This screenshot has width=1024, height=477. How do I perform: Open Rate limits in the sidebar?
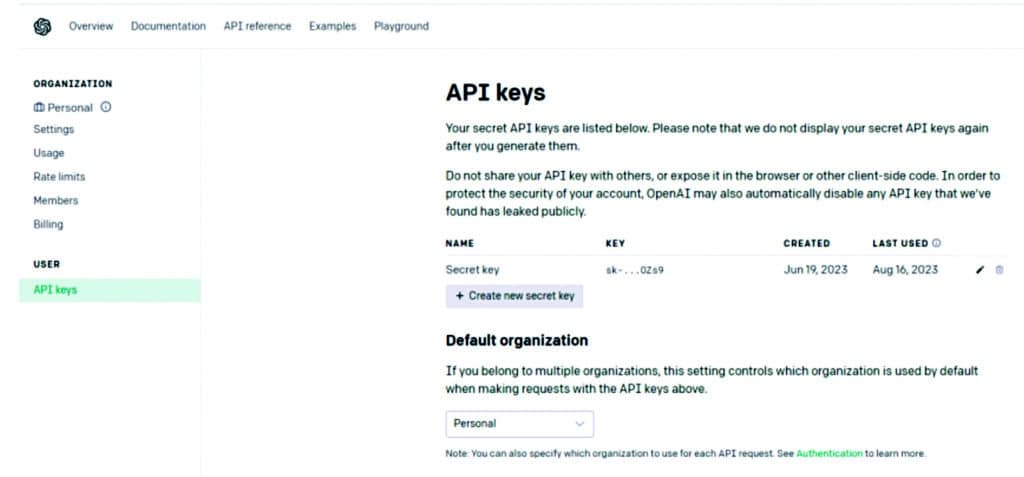click(x=60, y=177)
